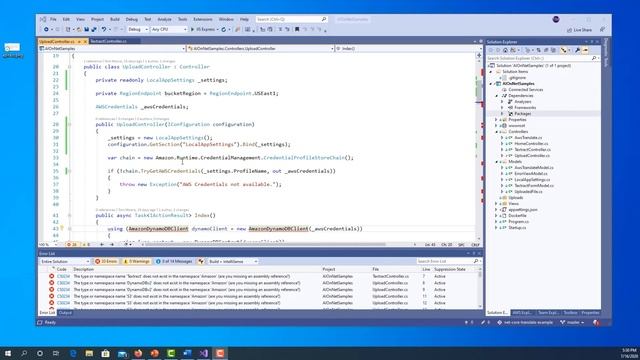The width and height of the screenshot is (640, 360).
Task: Open the AIOnNetSamples project navigation dropdown
Action: 112,49
